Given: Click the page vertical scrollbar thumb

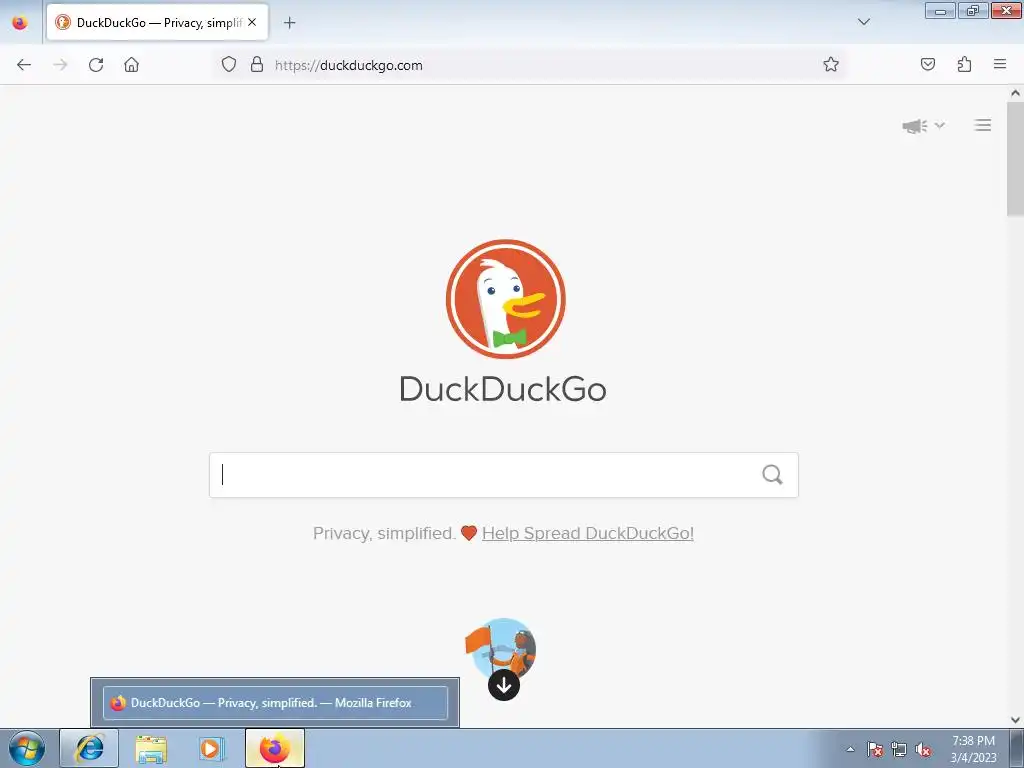Looking at the screenshot, I should [x=1015, y=159].
